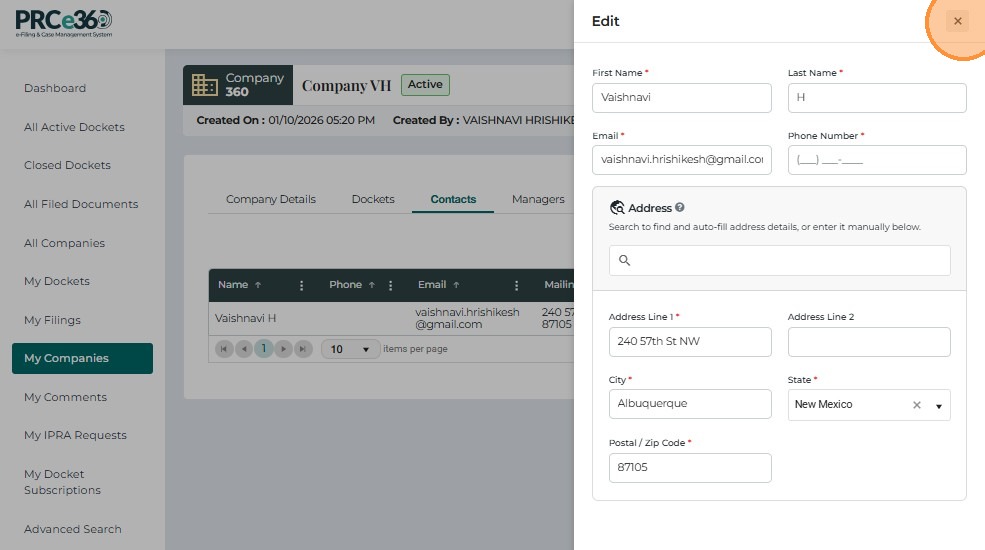Viewport: 985px width, 550px height.
Task: Go to previous page in pager
Action: (244, 348)
